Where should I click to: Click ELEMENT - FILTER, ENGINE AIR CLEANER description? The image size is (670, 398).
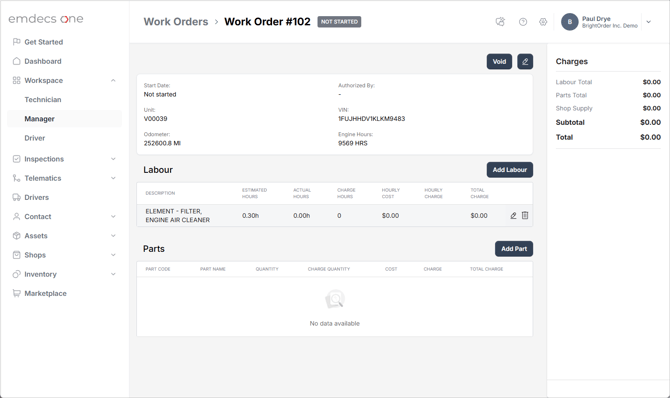pyautogui.click(x=177, y=215)
